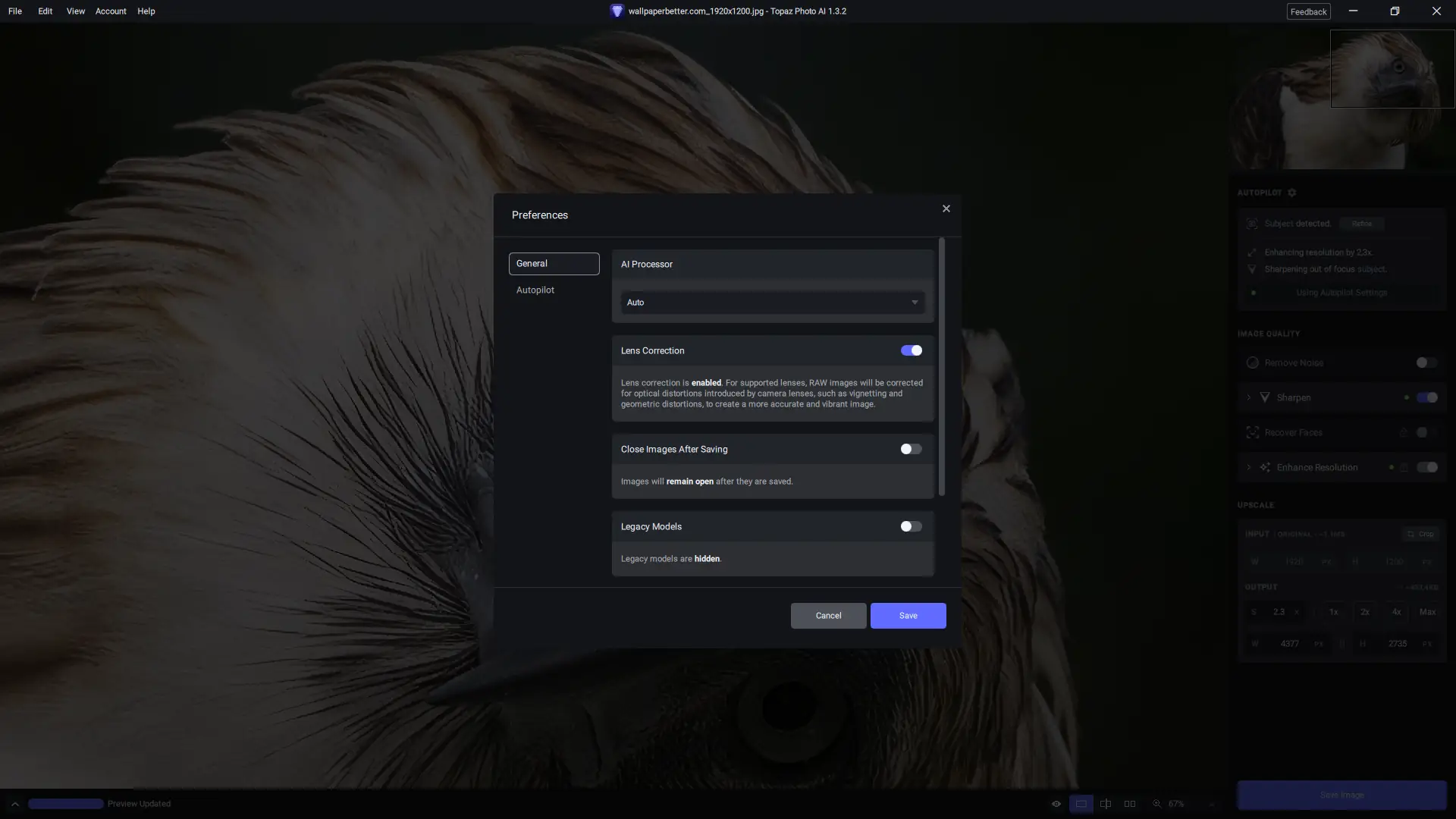Turn on the Legacy Models toggle
The image size is (1456, 819).
pyautogui.click(x=911, y=526)
